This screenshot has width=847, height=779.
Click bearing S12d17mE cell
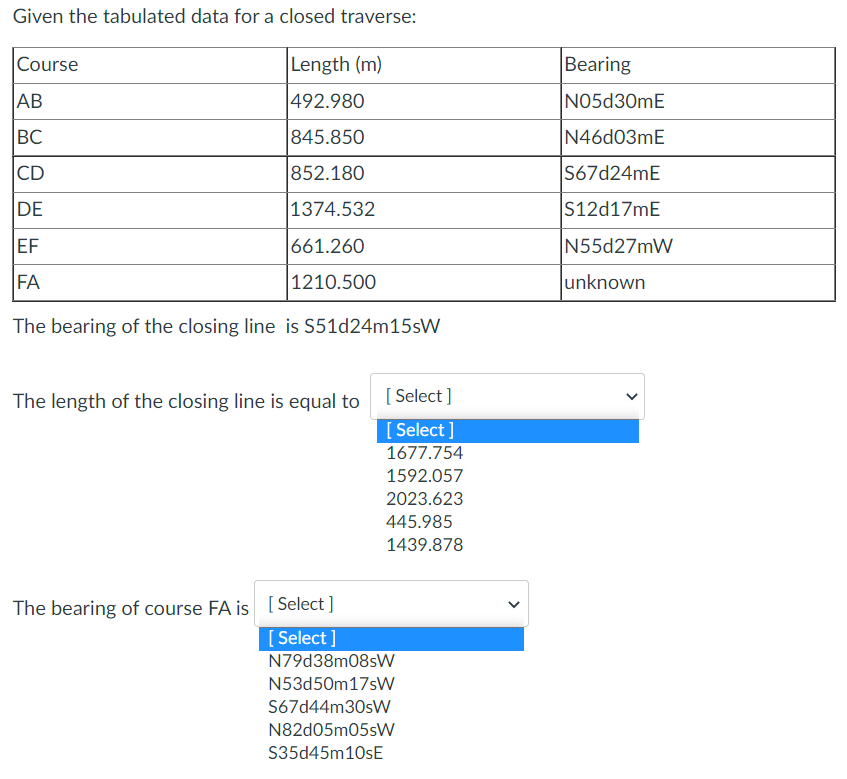click(x=698, y=210)
